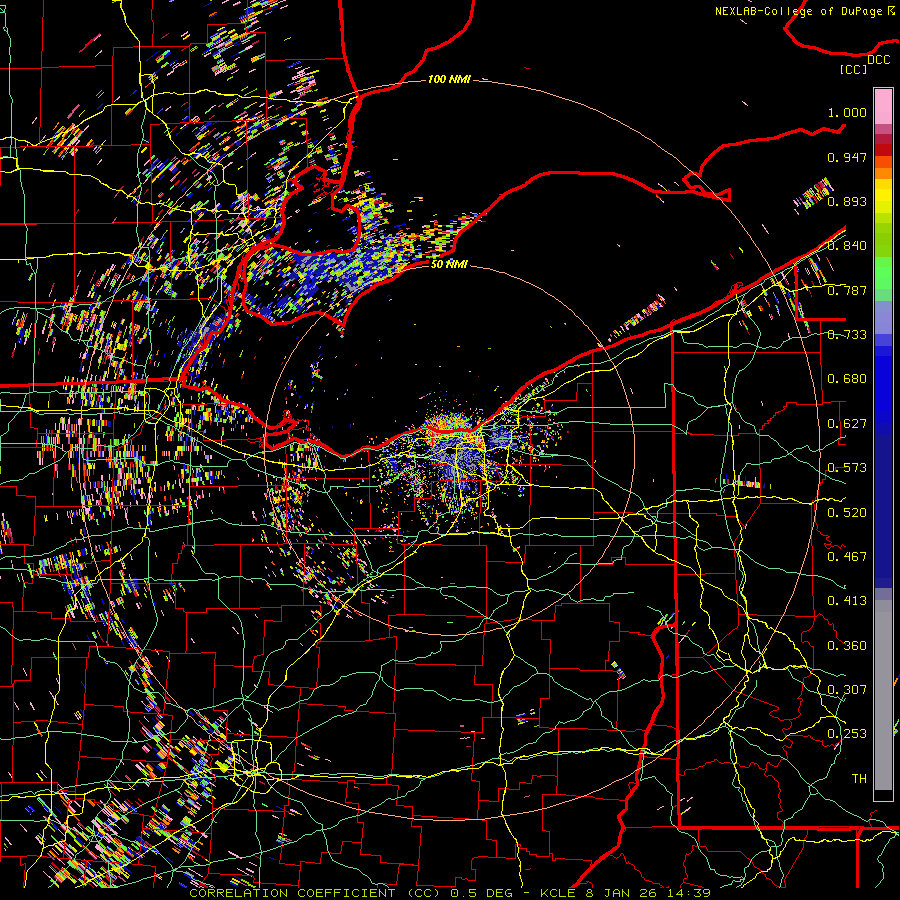Click the 0.627 scale value
Viewport: 900px width, 900px height.
click(x=847, y=424)
